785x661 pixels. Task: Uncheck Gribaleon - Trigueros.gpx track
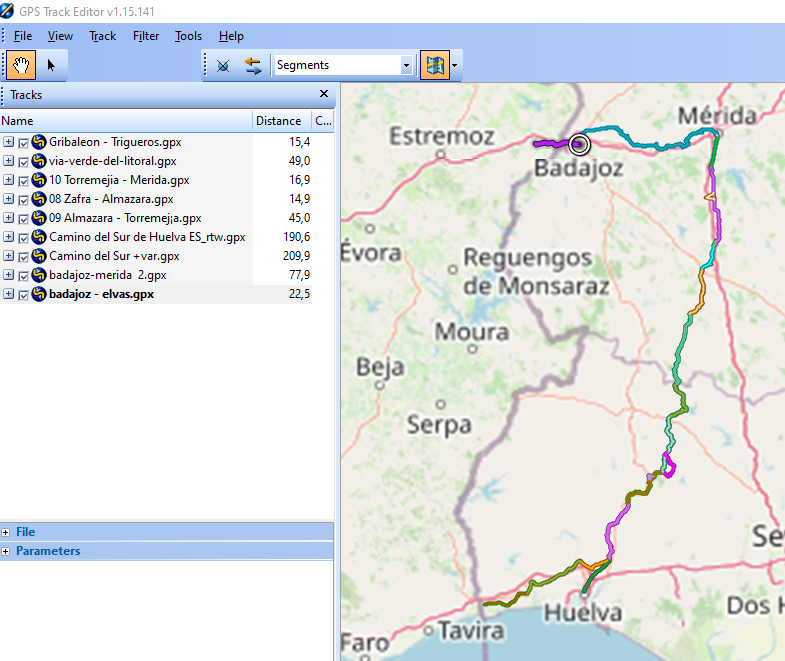click(23, 143)
